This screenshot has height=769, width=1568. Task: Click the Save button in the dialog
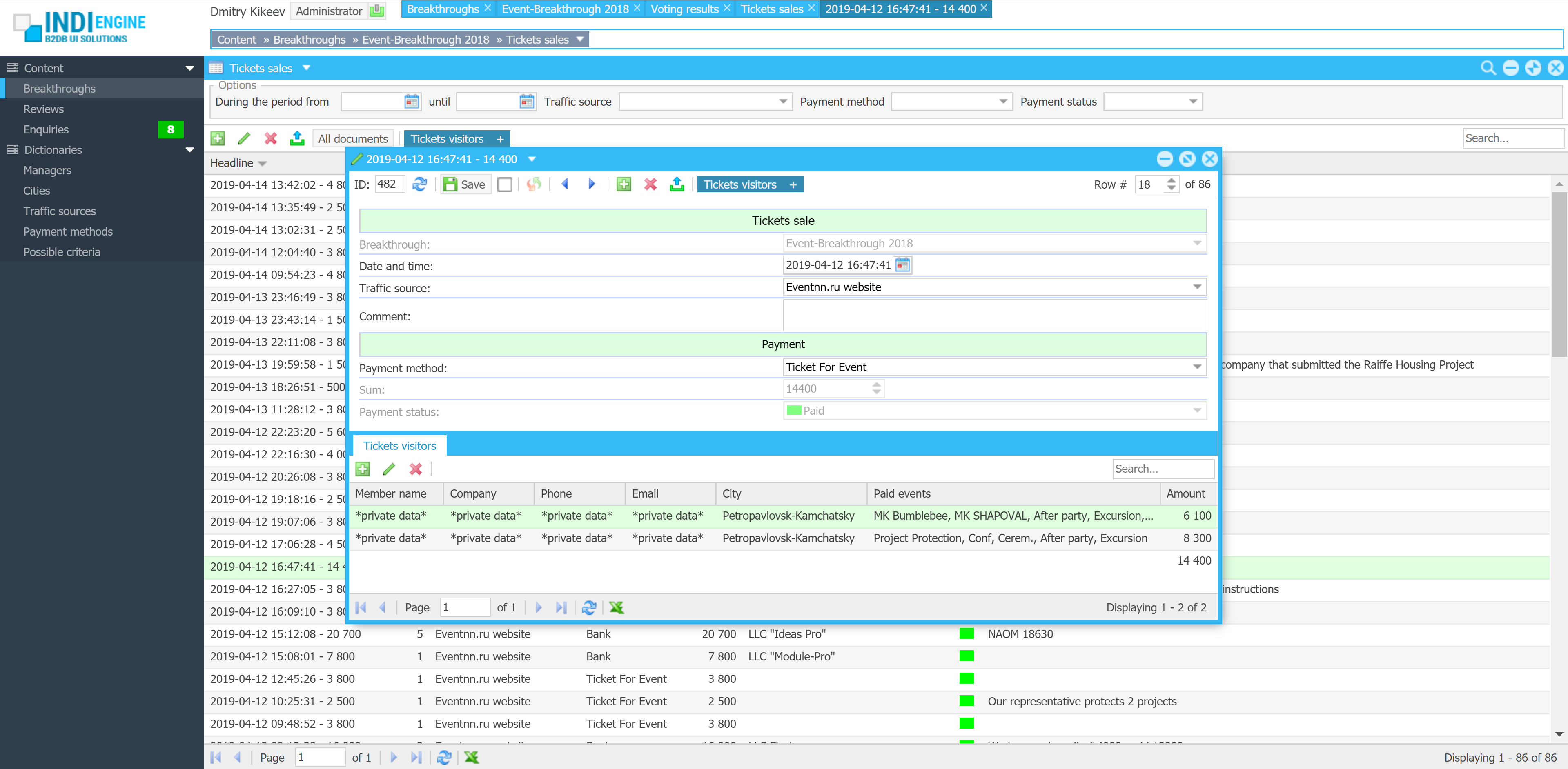click(x=465, y=184)
